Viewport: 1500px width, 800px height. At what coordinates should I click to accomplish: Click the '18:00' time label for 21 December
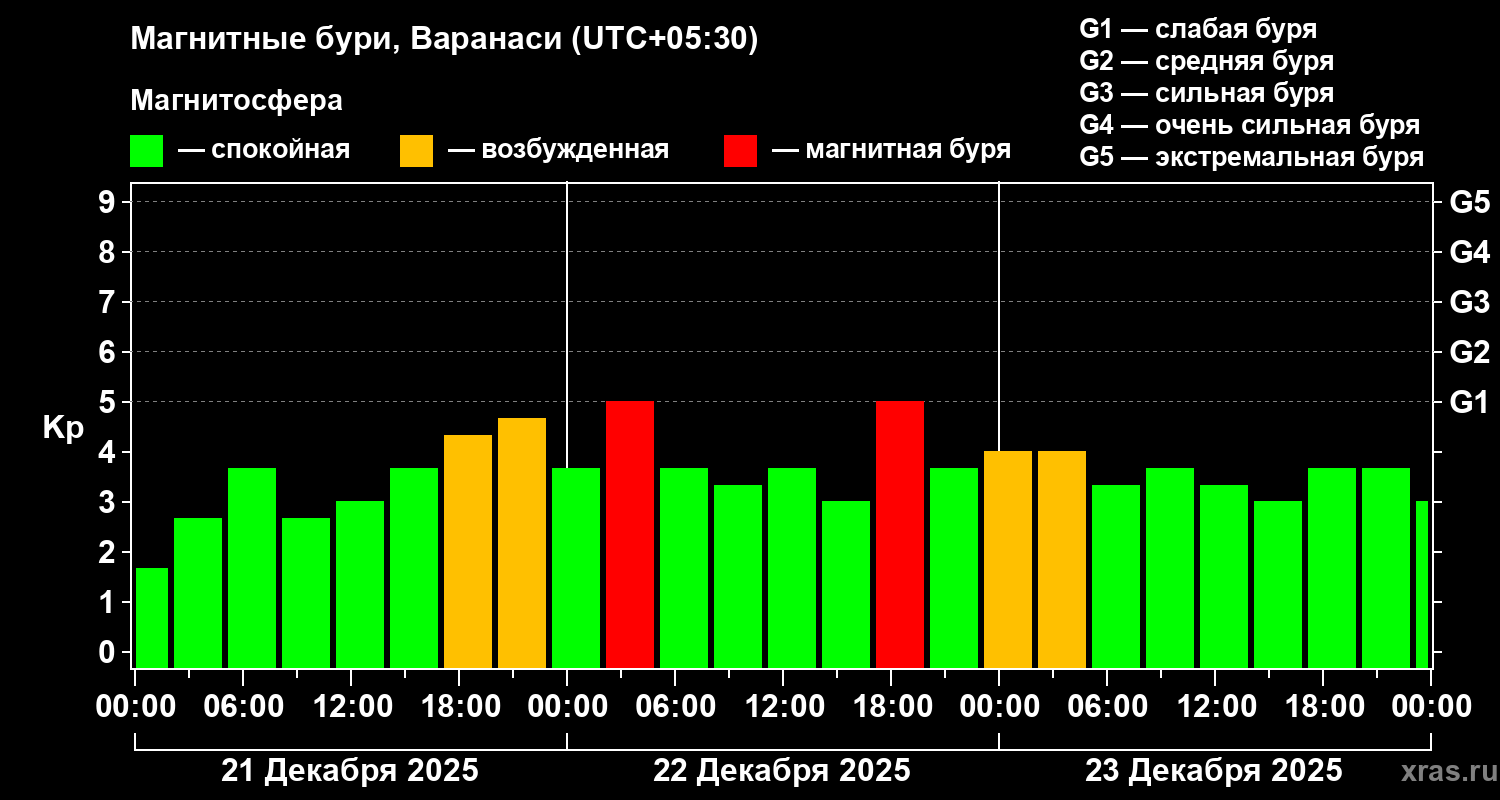459,706
